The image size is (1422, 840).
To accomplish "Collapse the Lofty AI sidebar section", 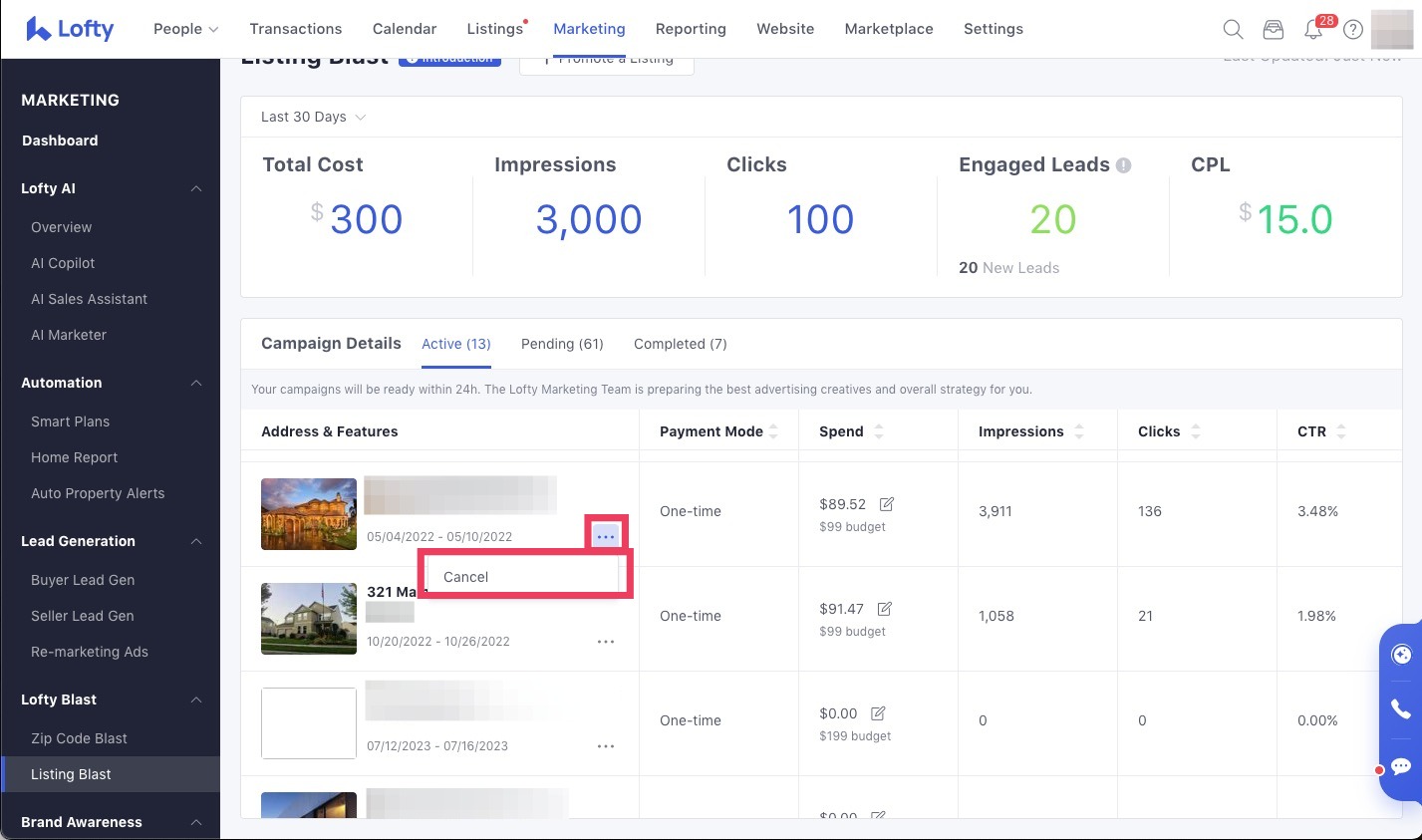I will 196,188.
